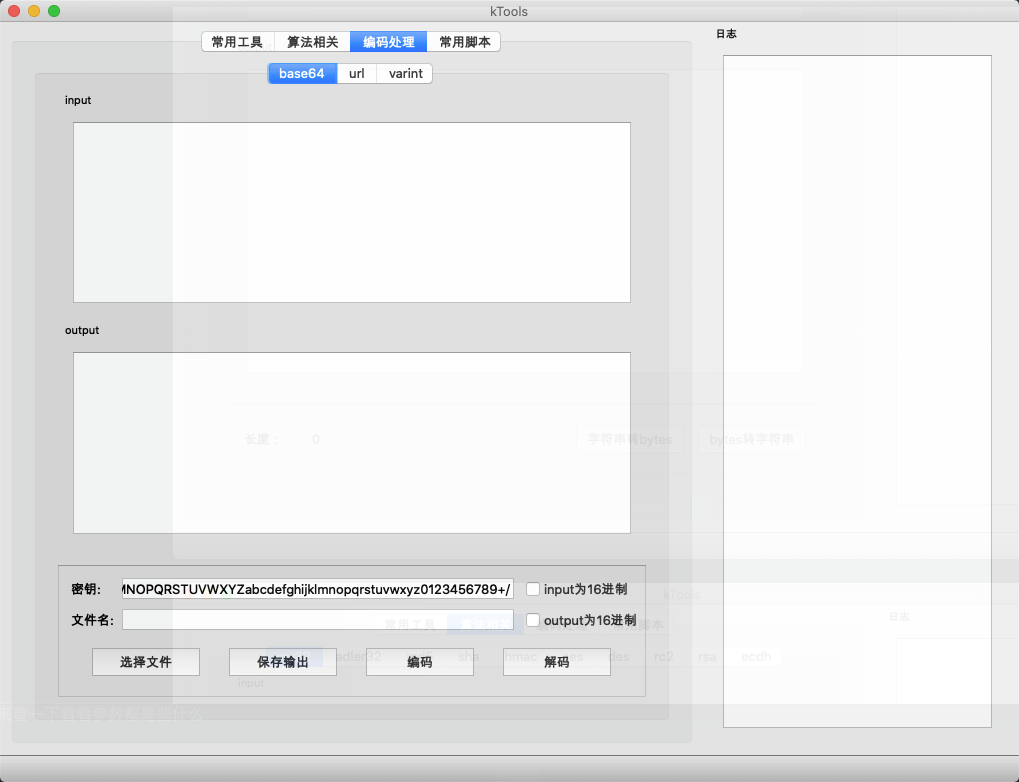Close the kTools window
This screenshot has height=782, width=1019.
(14, 11)
